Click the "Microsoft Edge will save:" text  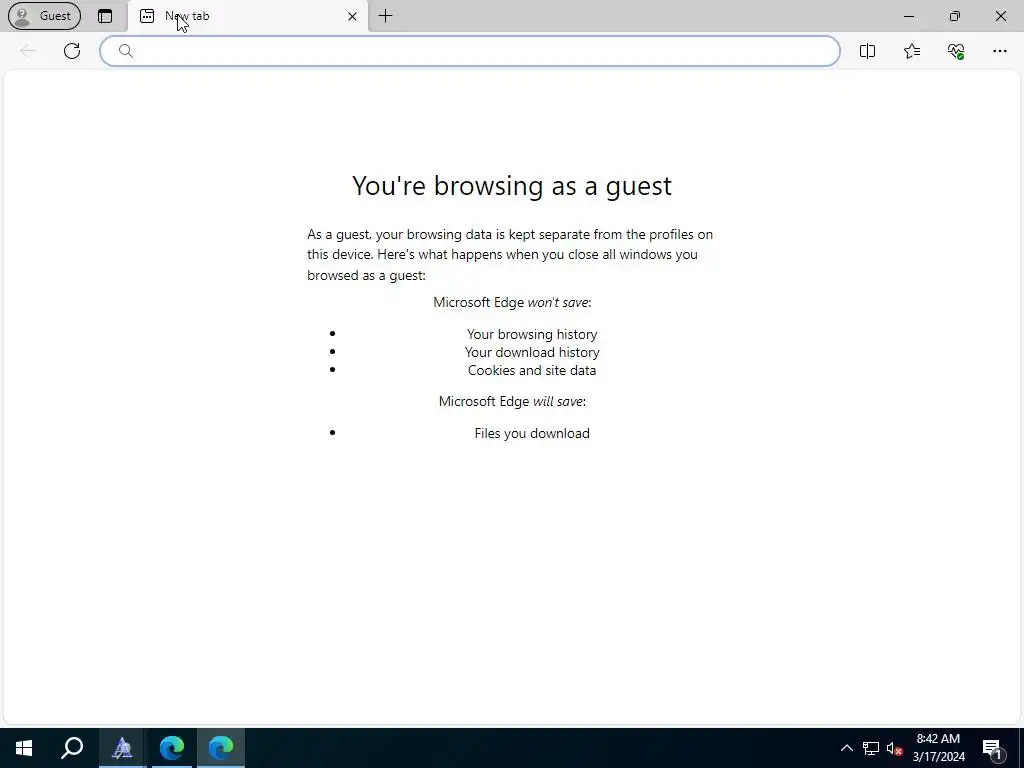point(512,402)
